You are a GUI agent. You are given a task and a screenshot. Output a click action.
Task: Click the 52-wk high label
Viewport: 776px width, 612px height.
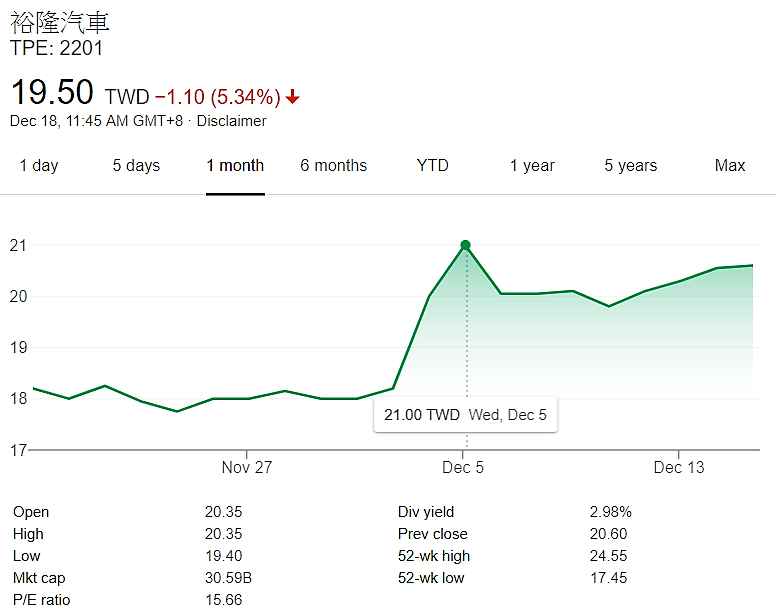pyautogui.click(x=434, y=556)
